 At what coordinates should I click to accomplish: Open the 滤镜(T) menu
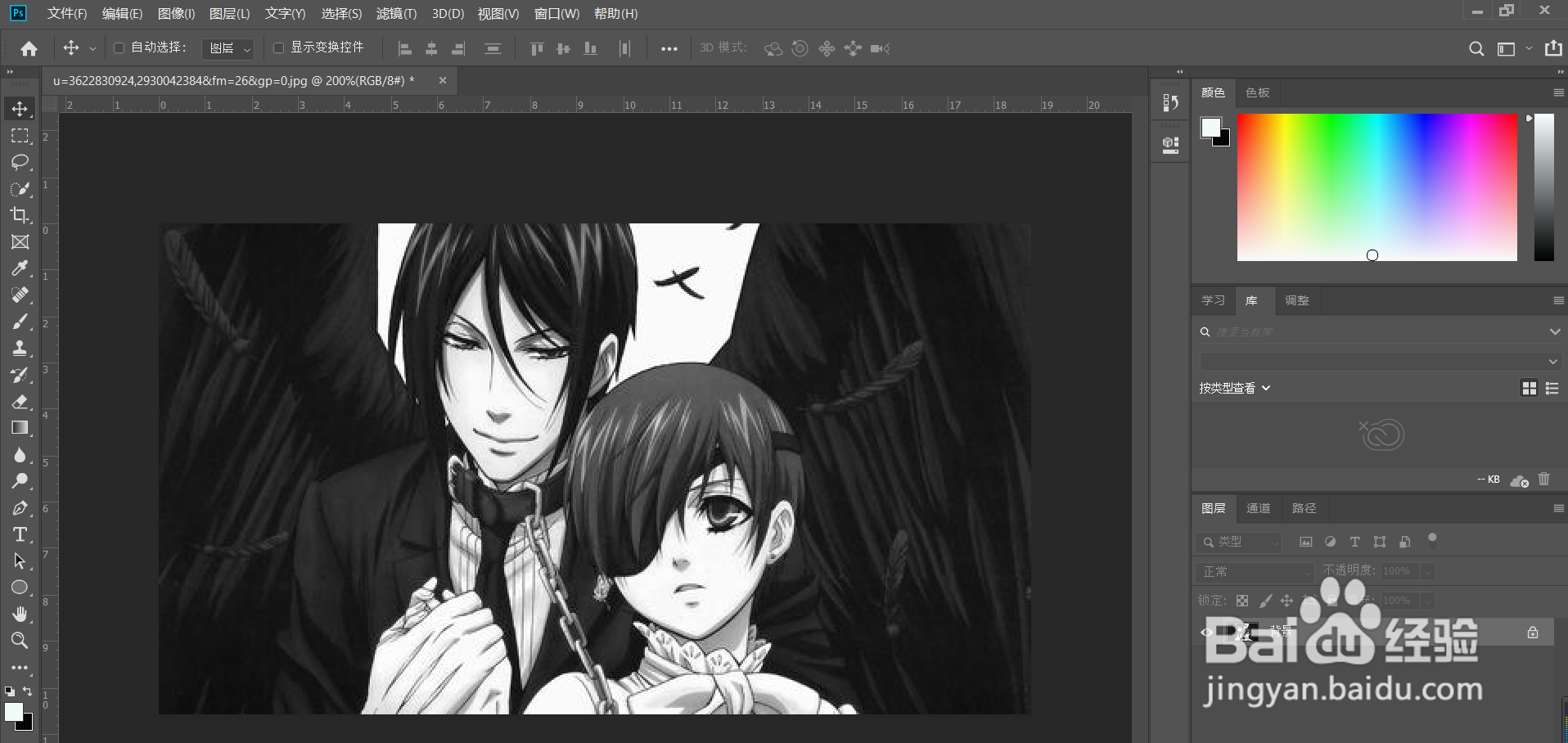397,14
